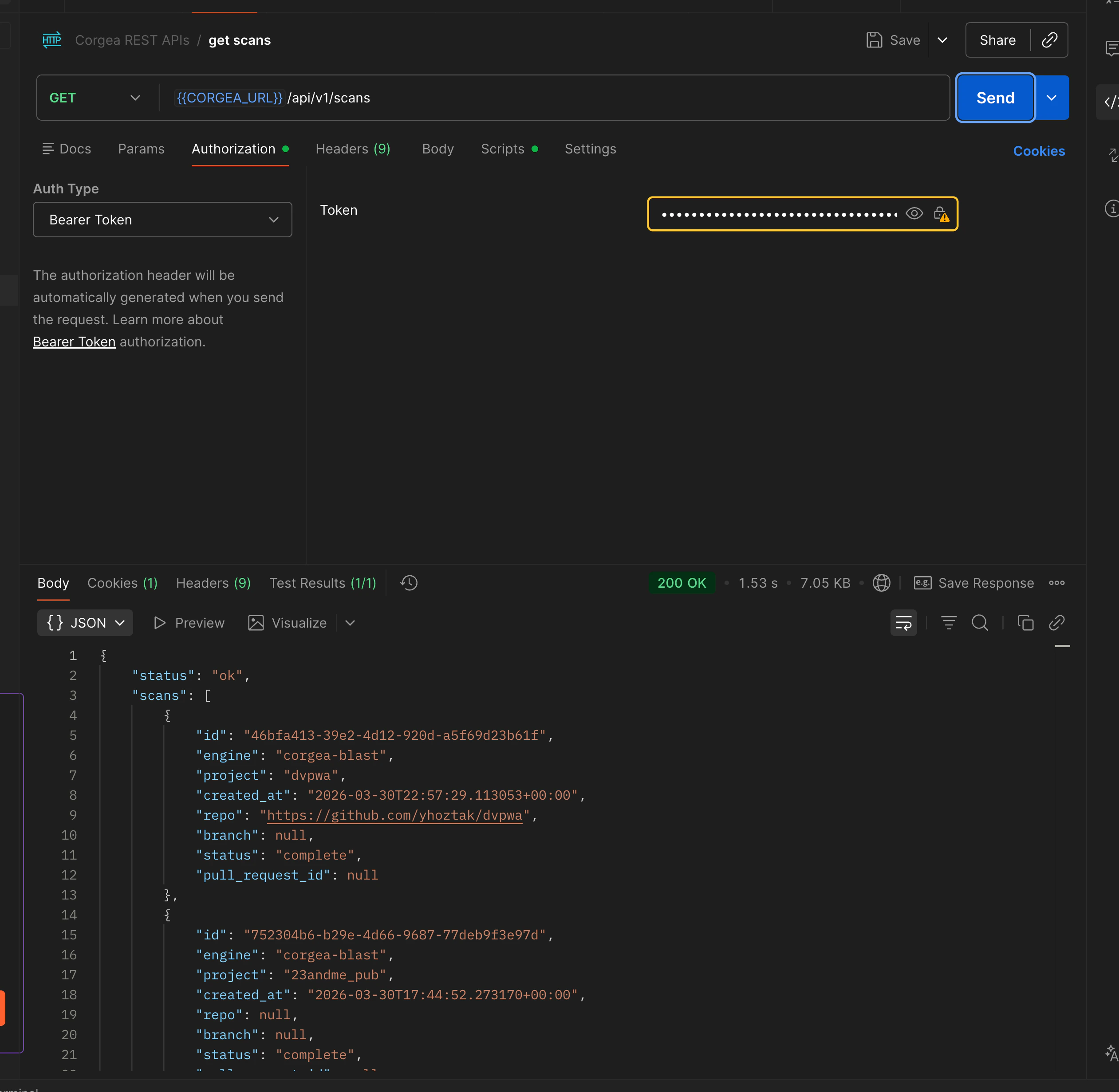Reveal the hidden Bearer Token value
Screen dimensions: 1119x1092
point(914,213)
